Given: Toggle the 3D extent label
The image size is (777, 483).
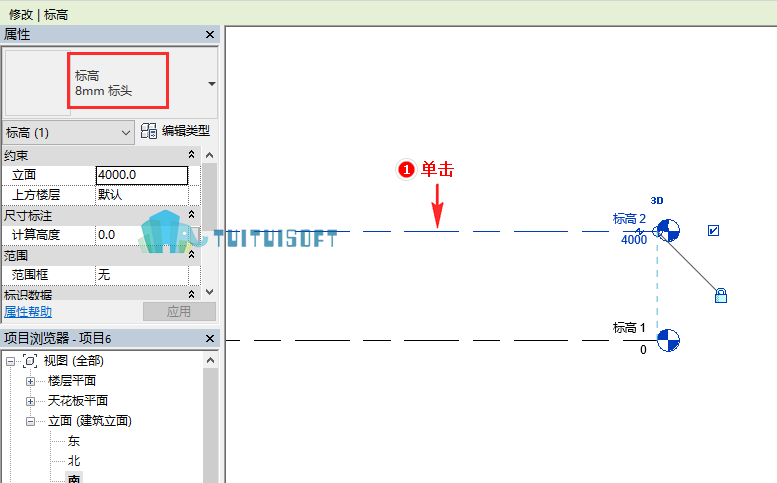Looking at the screenshot, I should tap(657, 201).
